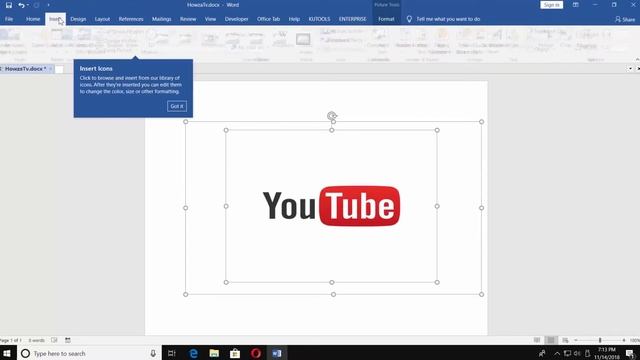
Task: Switch to the ENTERPRISE tab
Action: pyautogui.click(x=352, y=19)
